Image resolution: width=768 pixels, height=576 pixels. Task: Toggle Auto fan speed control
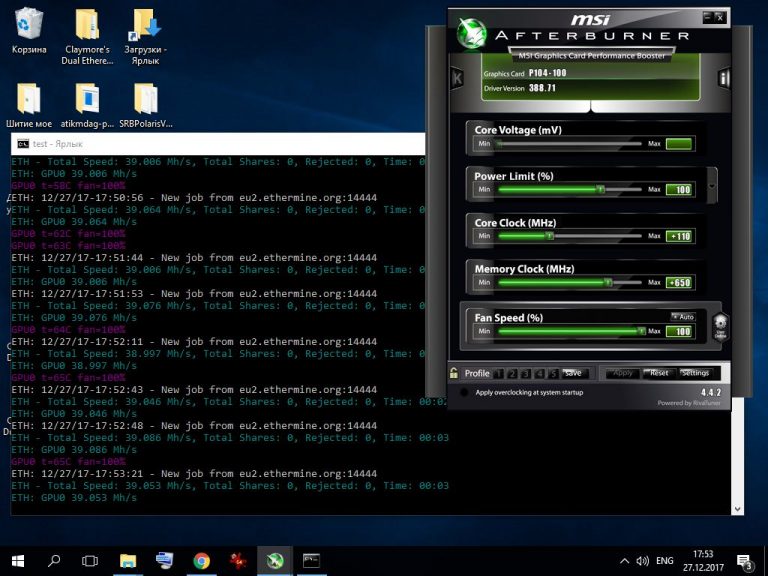(682, 316)
